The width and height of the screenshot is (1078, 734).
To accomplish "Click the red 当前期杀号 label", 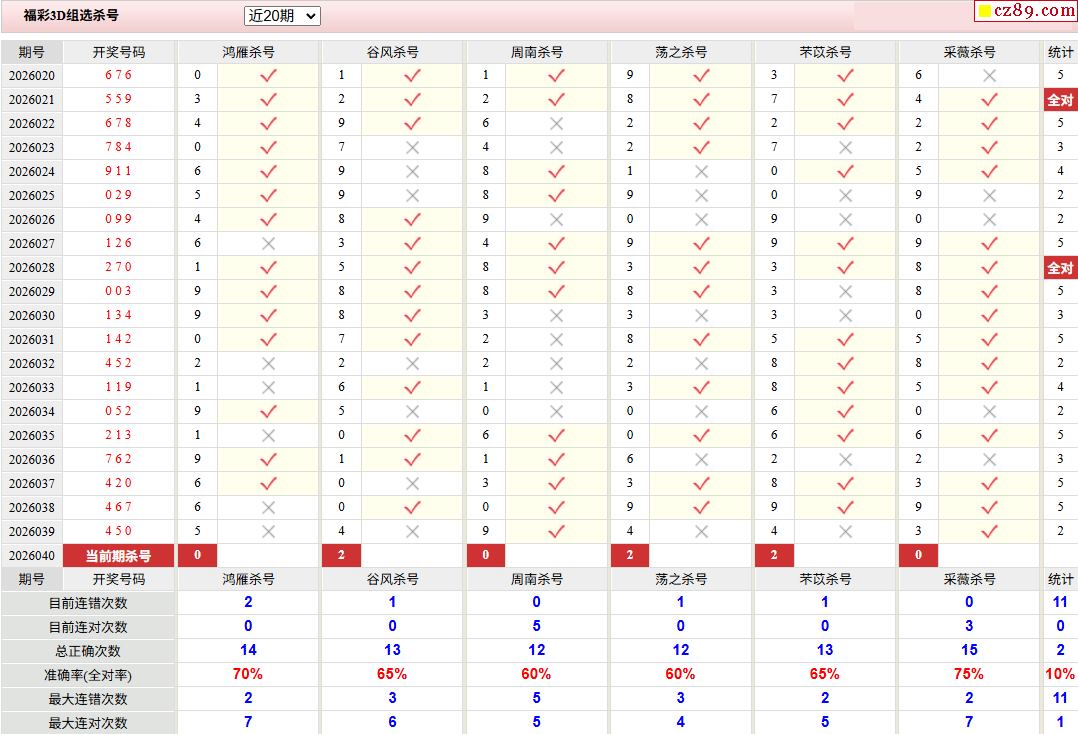I will (119, 556).
